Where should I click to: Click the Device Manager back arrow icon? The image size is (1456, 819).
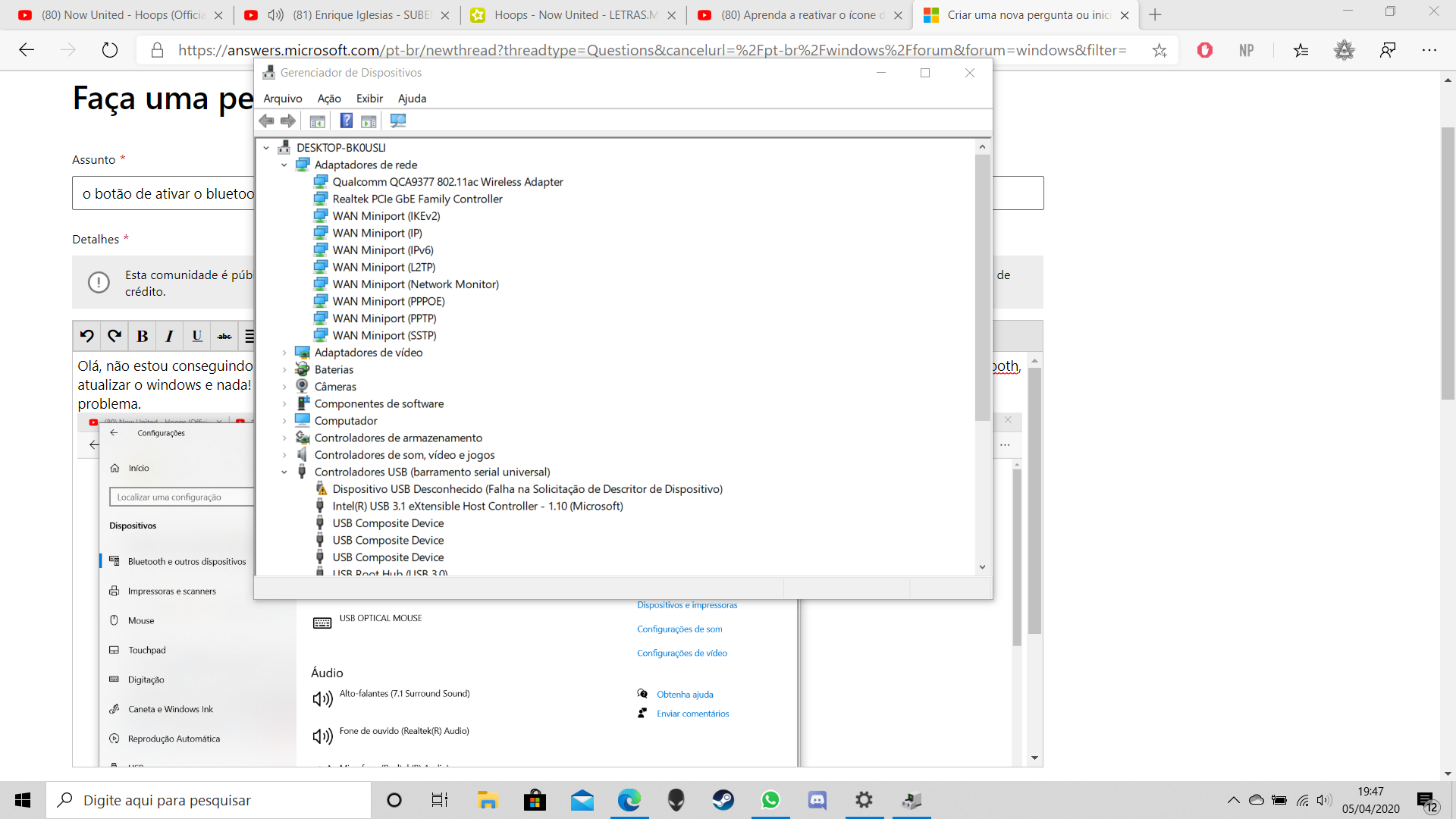(266, 121)
